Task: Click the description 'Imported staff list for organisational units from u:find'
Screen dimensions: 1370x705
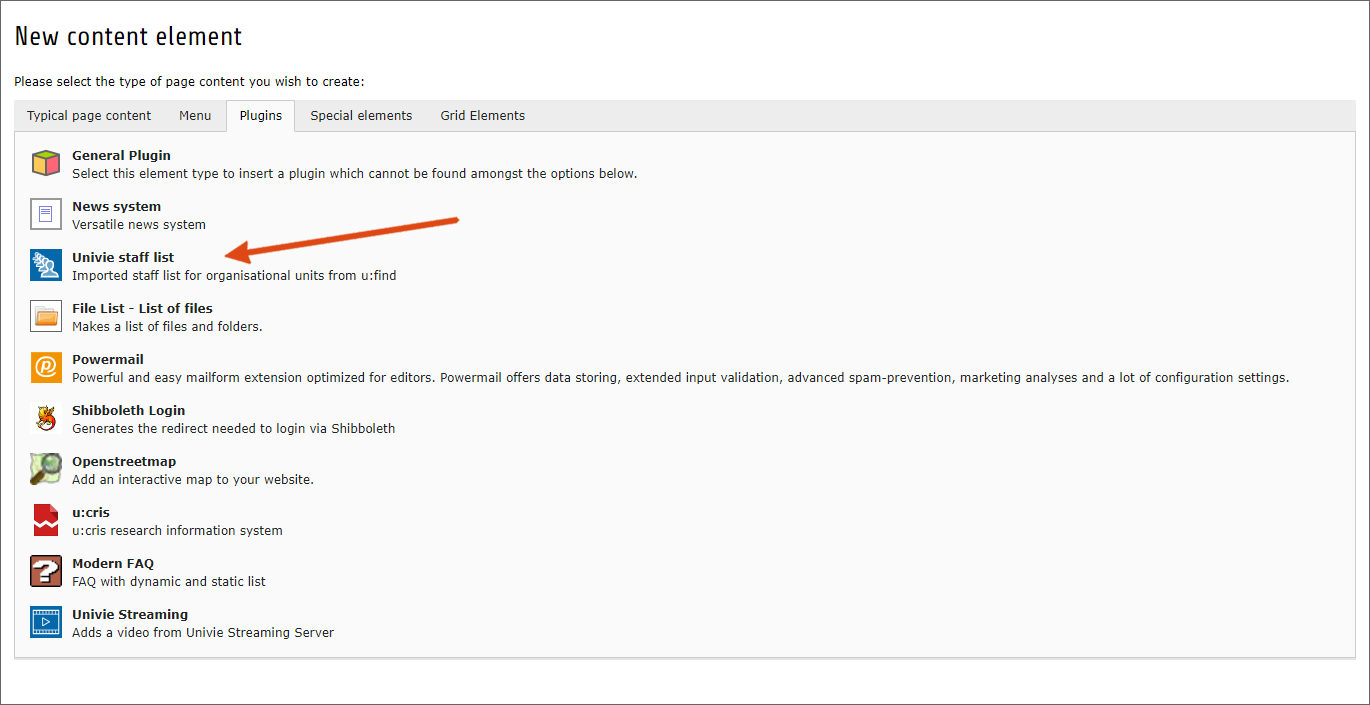Action: pyautogui.click(x=234, y=276)
